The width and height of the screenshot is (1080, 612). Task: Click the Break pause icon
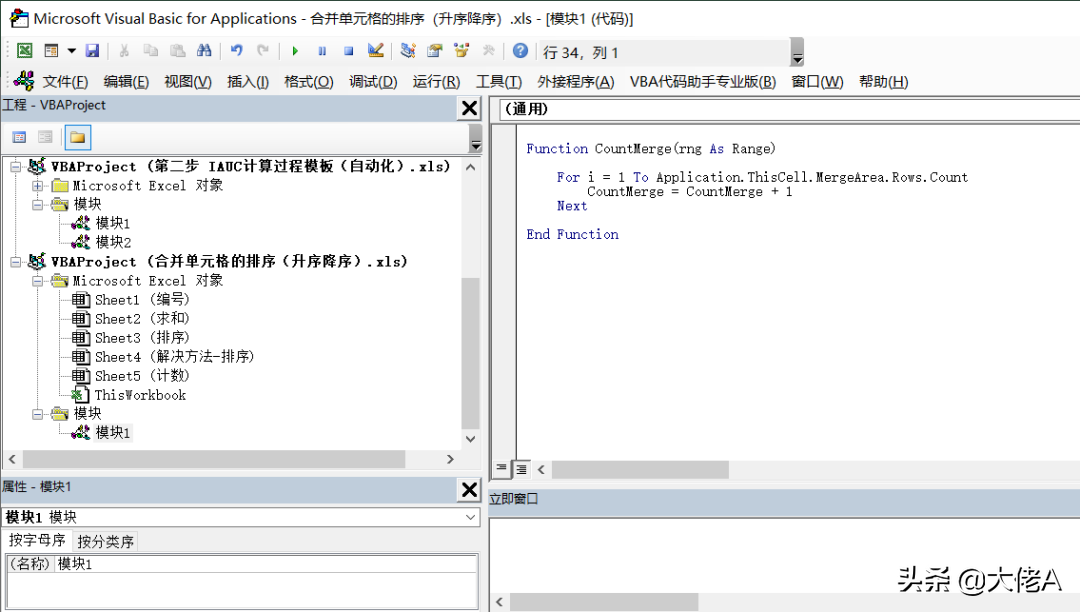tap(322, 50)
